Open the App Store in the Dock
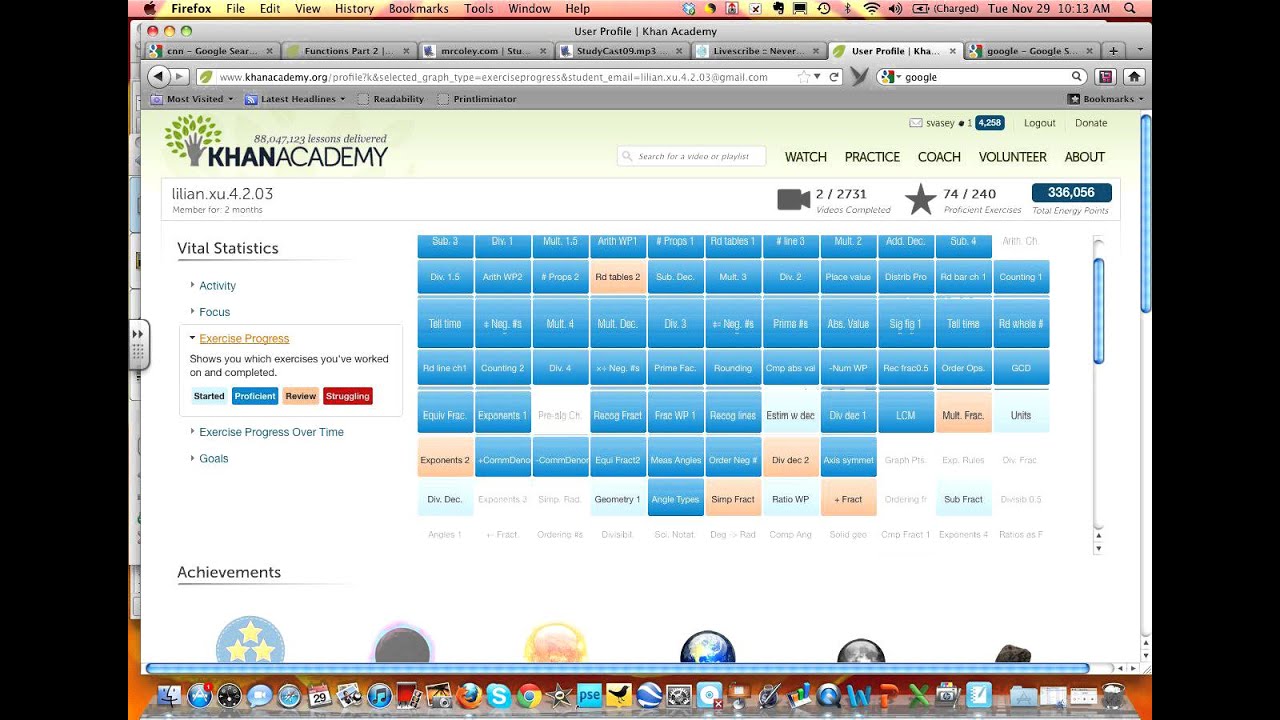 [200, 695]
